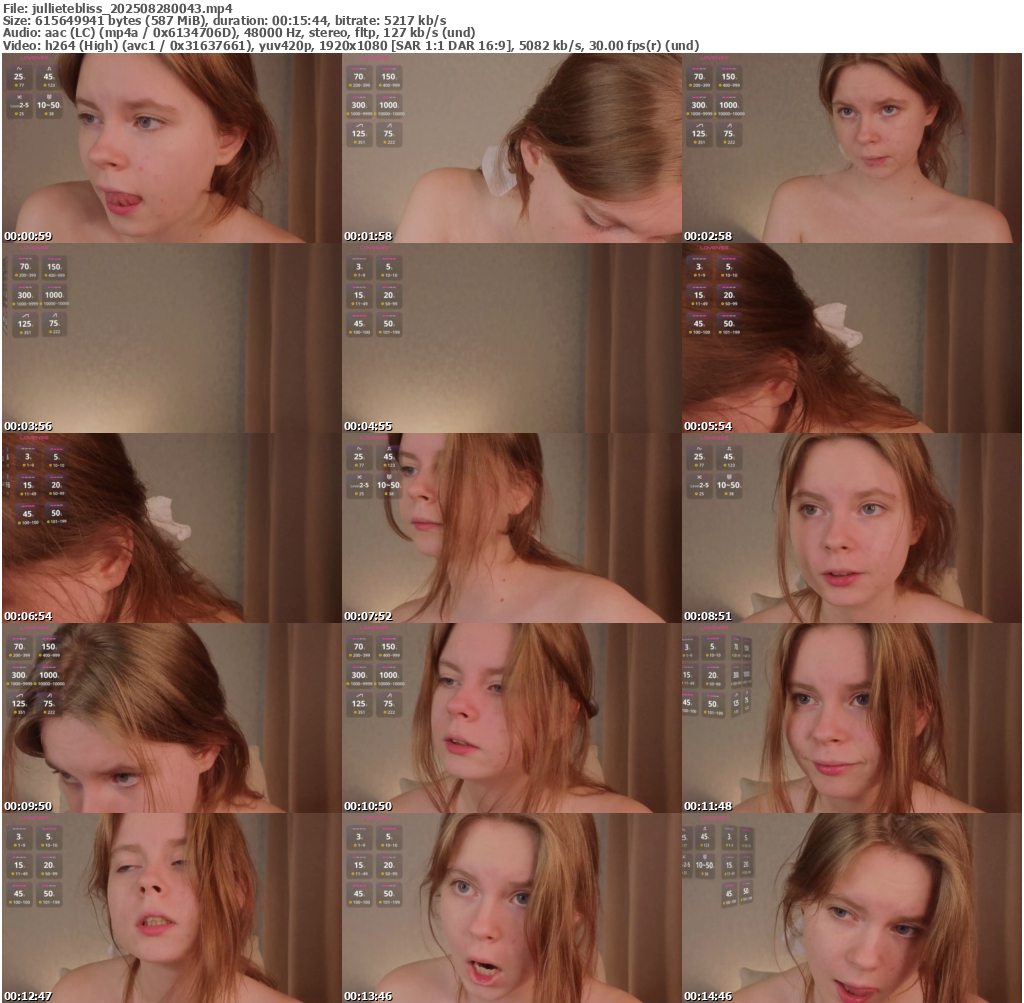Image resolution: width=1024 pixels, height=1003 pixels.
Task: Click the Audio codec info line
Action: click(x=239, y=32)
